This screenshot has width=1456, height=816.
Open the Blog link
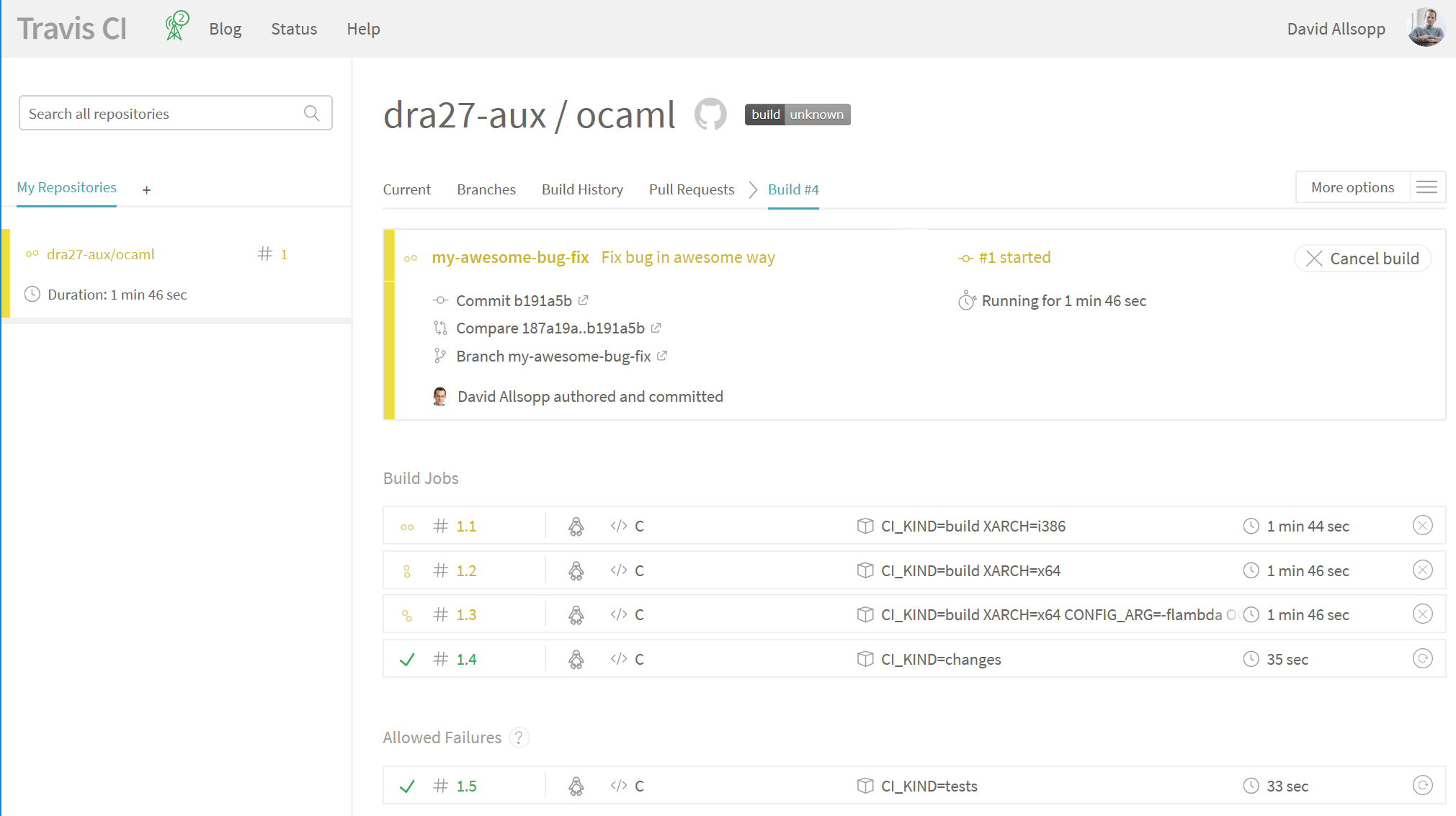coord(225,29)
